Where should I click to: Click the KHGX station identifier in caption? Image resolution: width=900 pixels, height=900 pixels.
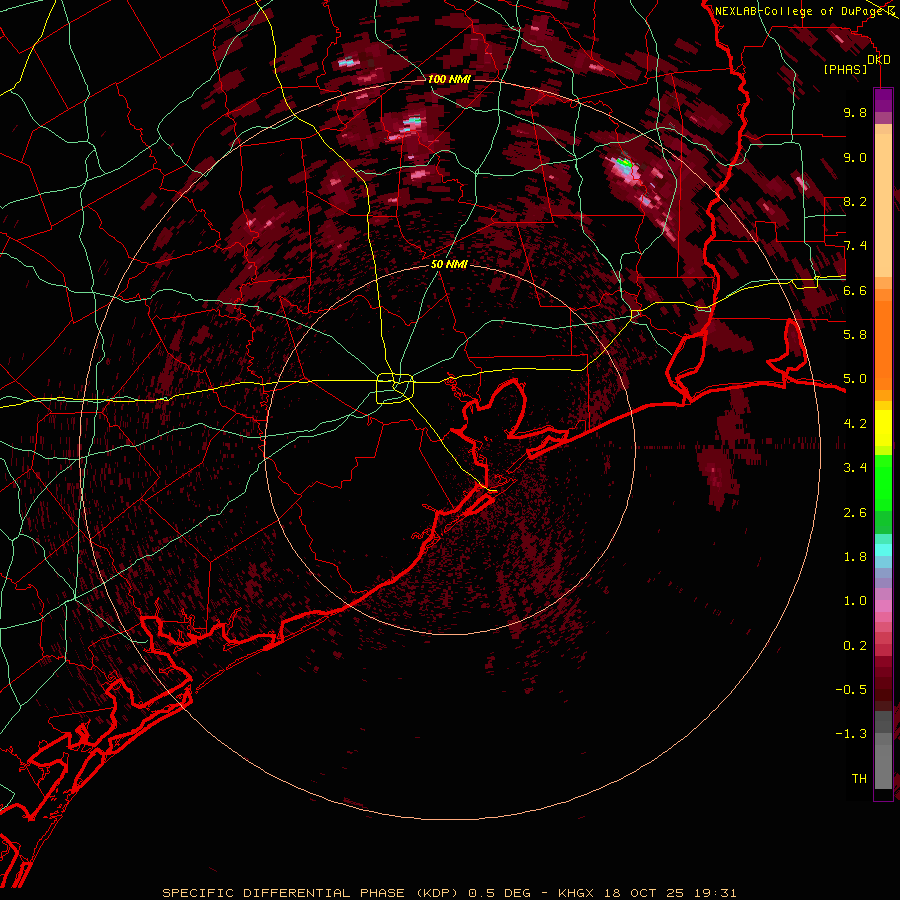pyautogui.click(x=577, y=893)
